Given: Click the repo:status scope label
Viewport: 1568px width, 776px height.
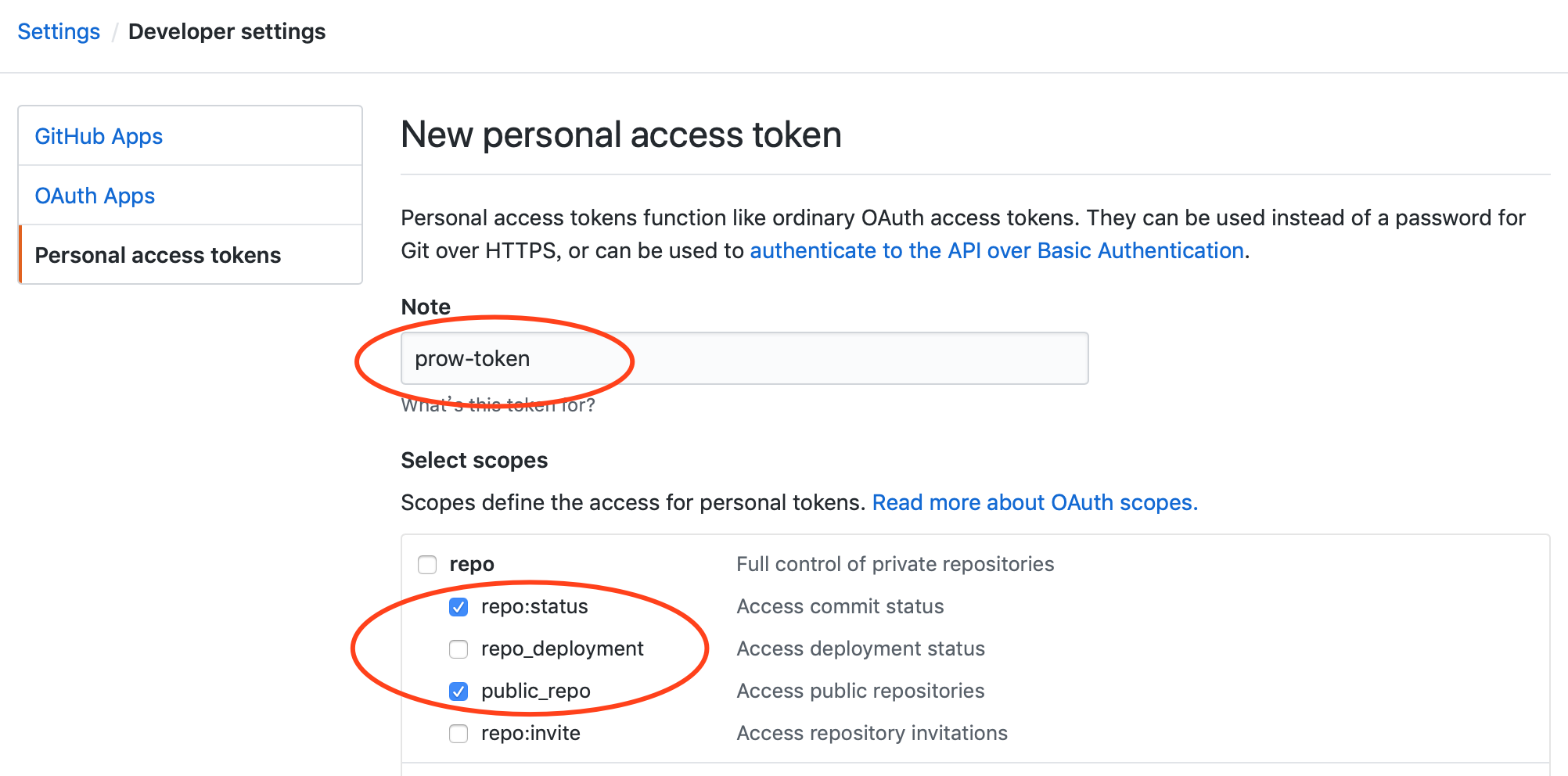Looking at the screenshot, I should 534,607.
